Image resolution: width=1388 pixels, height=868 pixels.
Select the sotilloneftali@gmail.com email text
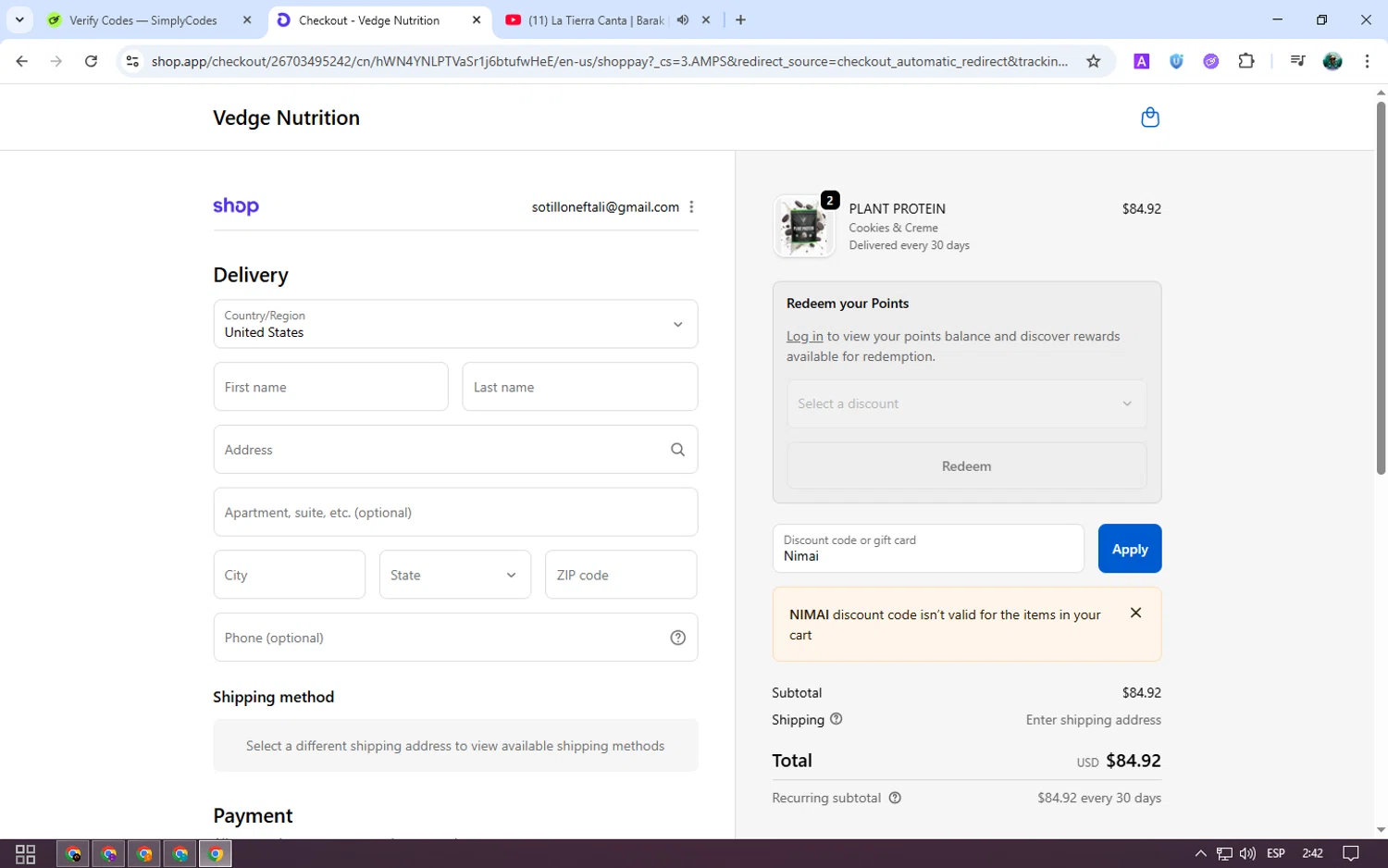point(605,207)
